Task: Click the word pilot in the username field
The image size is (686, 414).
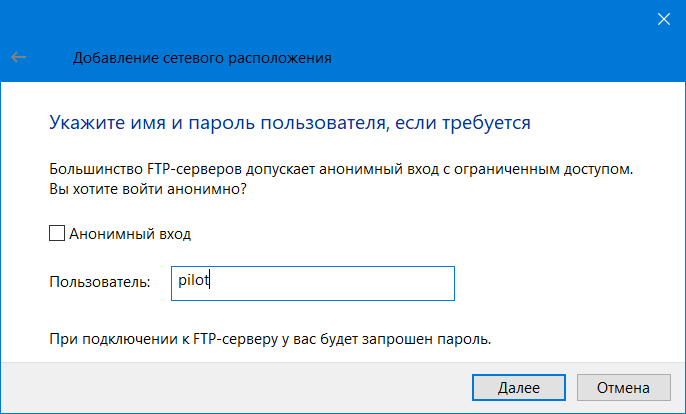Action: click(x=193, y=281)
